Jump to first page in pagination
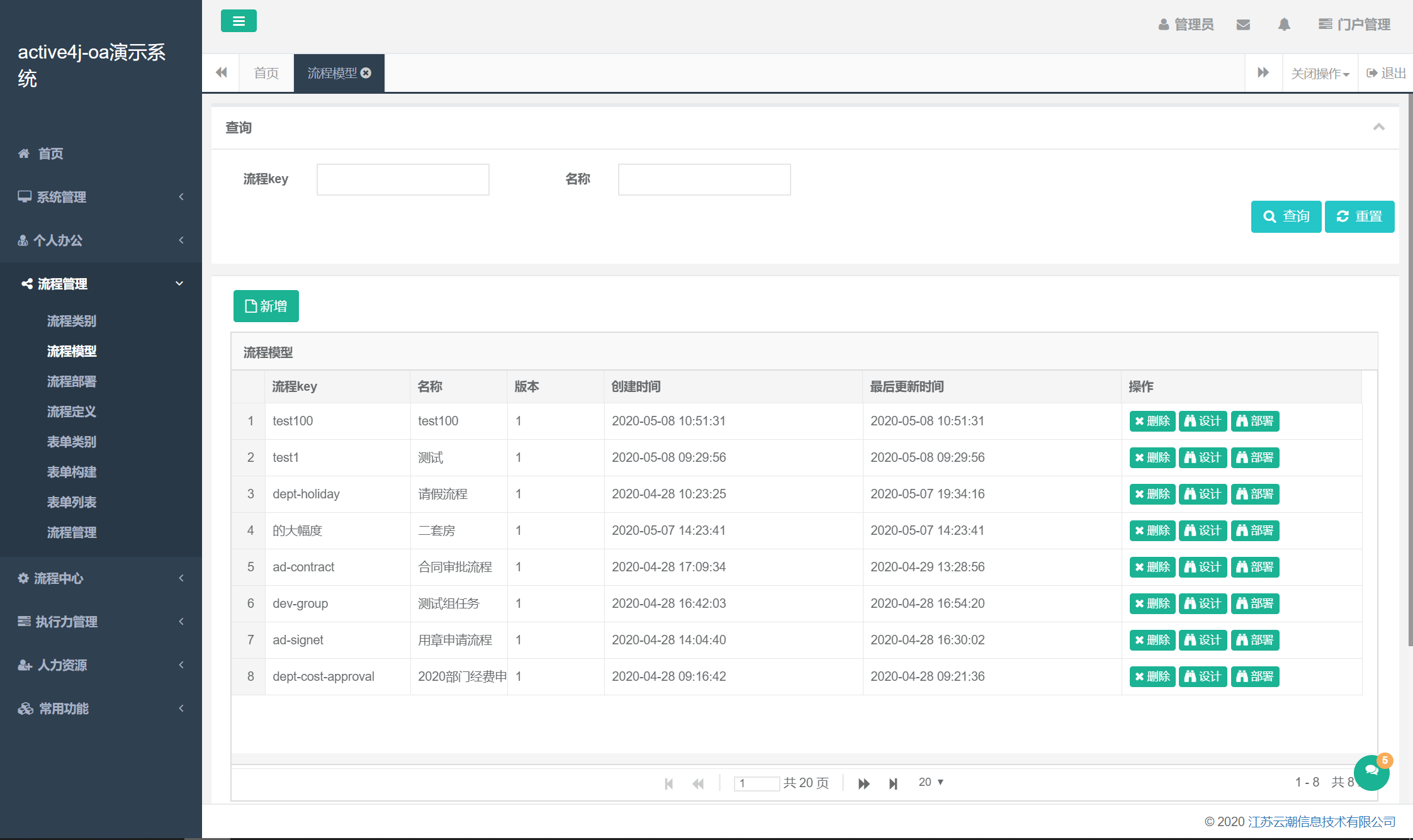This screenshot has width=1413, height=840. (668, 783)
